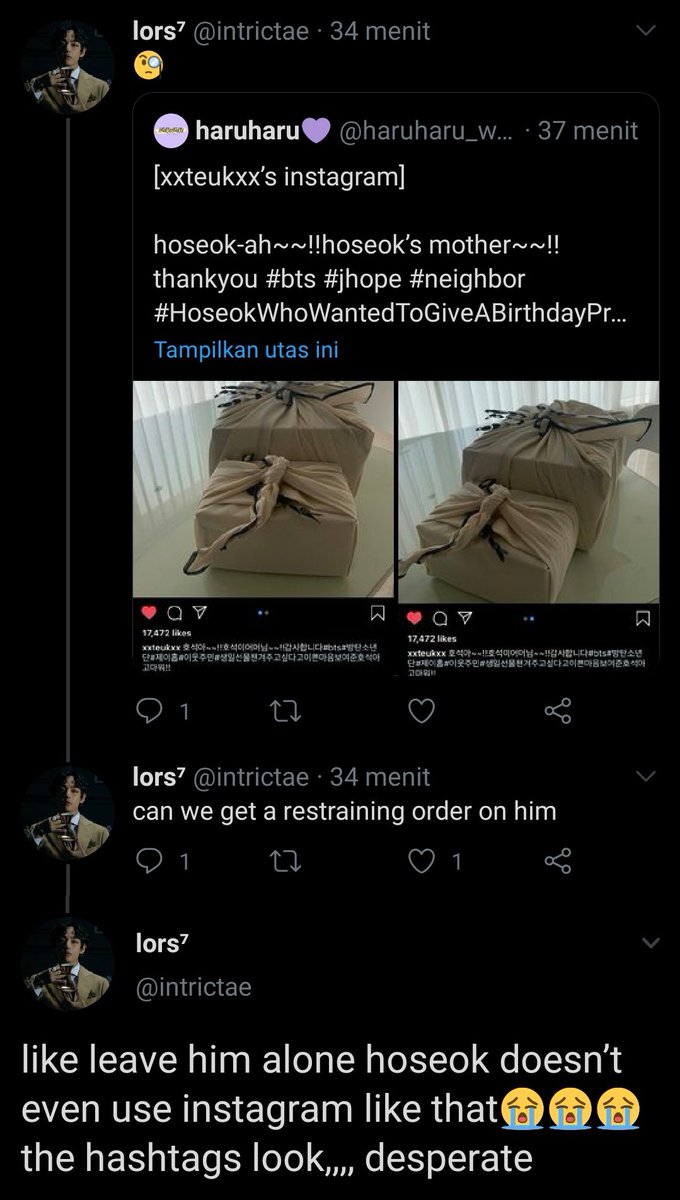Share the restraining order tweet
Image resolution: width=680 pixels, height=1200 pixels.
coord(557,860)
